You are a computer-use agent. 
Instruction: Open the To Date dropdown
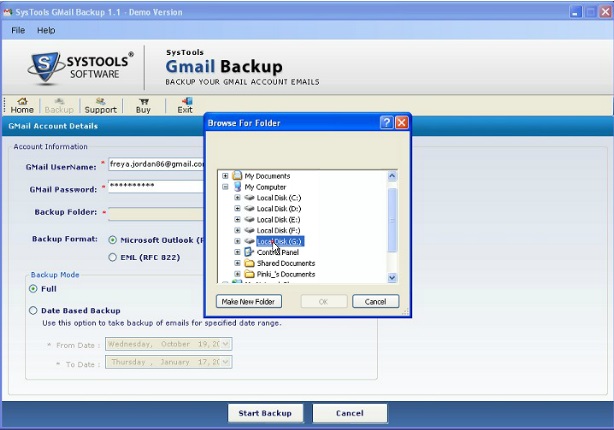point(226,362)
